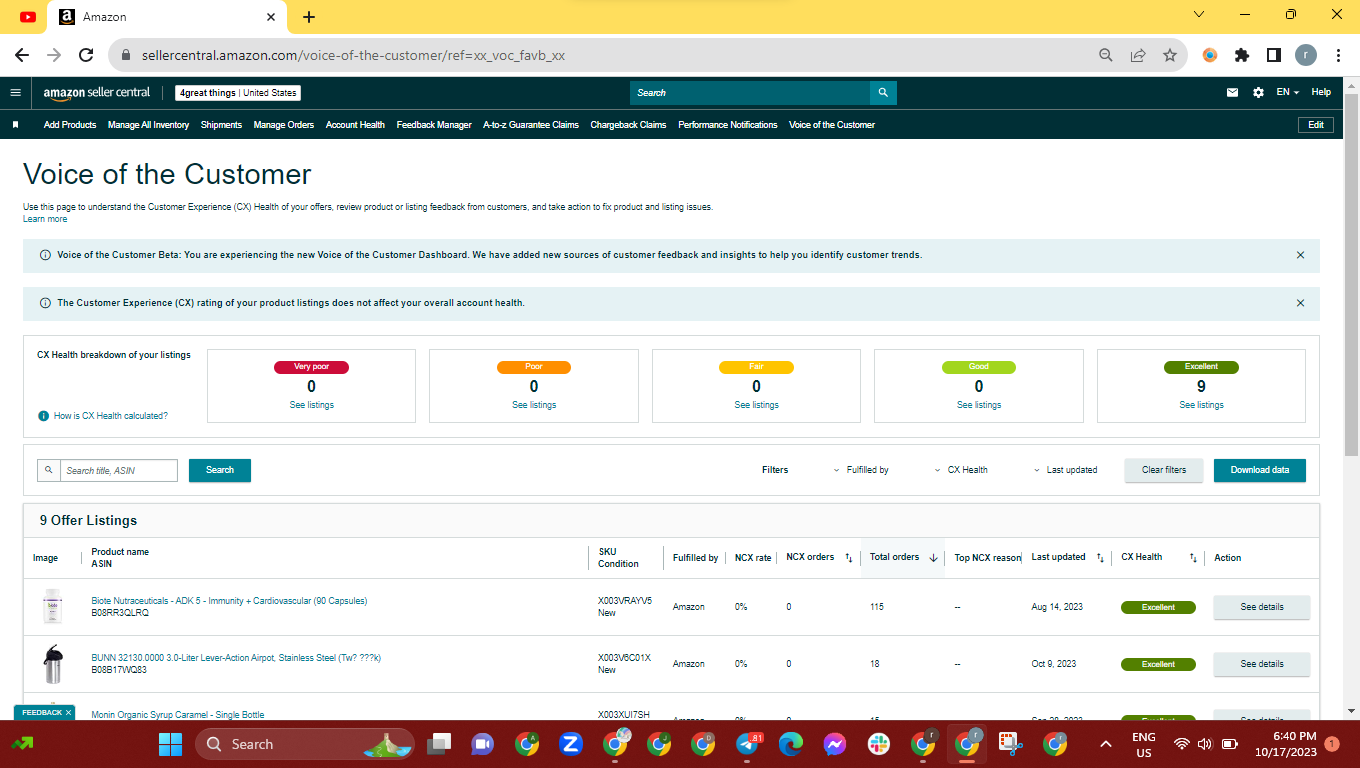See details for BUNN 3.0-Liter Airpot
This screenshot has height=768, width=1360.
[1262, 664]
